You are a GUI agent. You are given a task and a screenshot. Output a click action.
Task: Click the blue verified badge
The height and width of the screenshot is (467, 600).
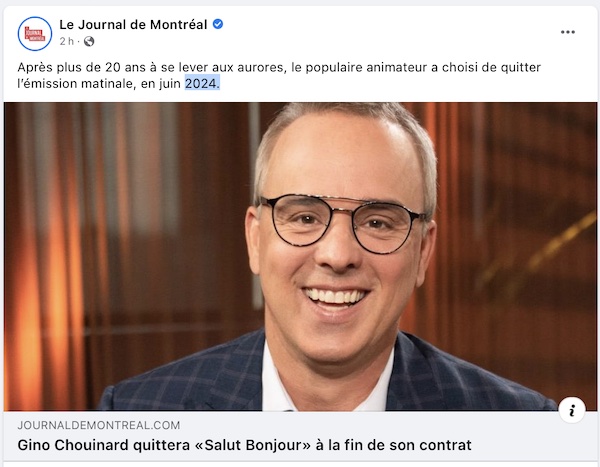(x=218, y=24)
